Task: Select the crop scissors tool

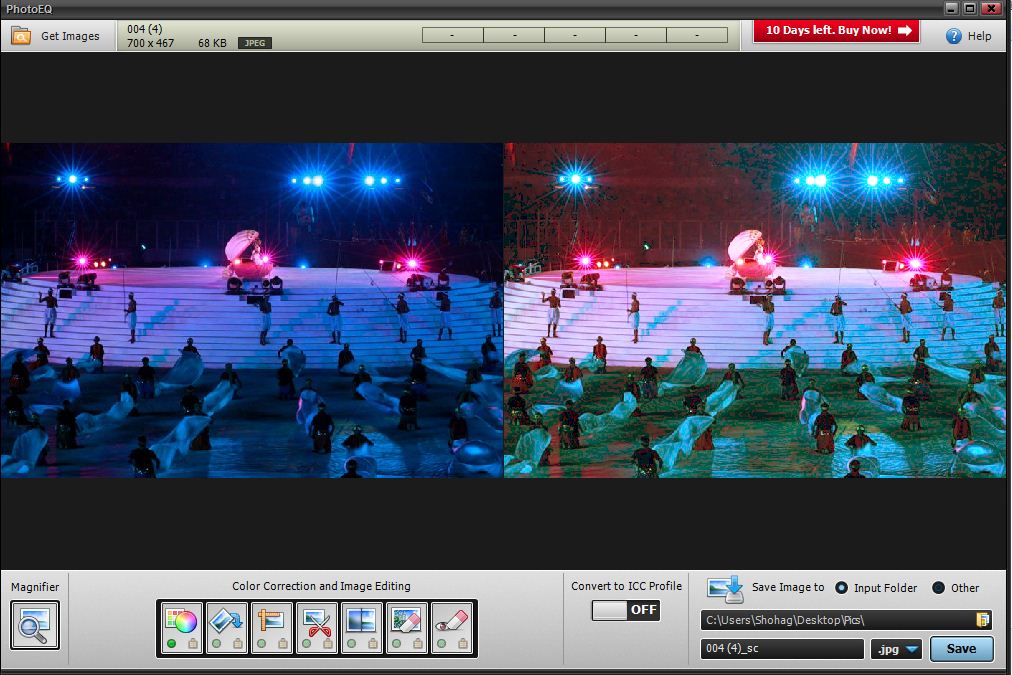Action: [317, 621]
